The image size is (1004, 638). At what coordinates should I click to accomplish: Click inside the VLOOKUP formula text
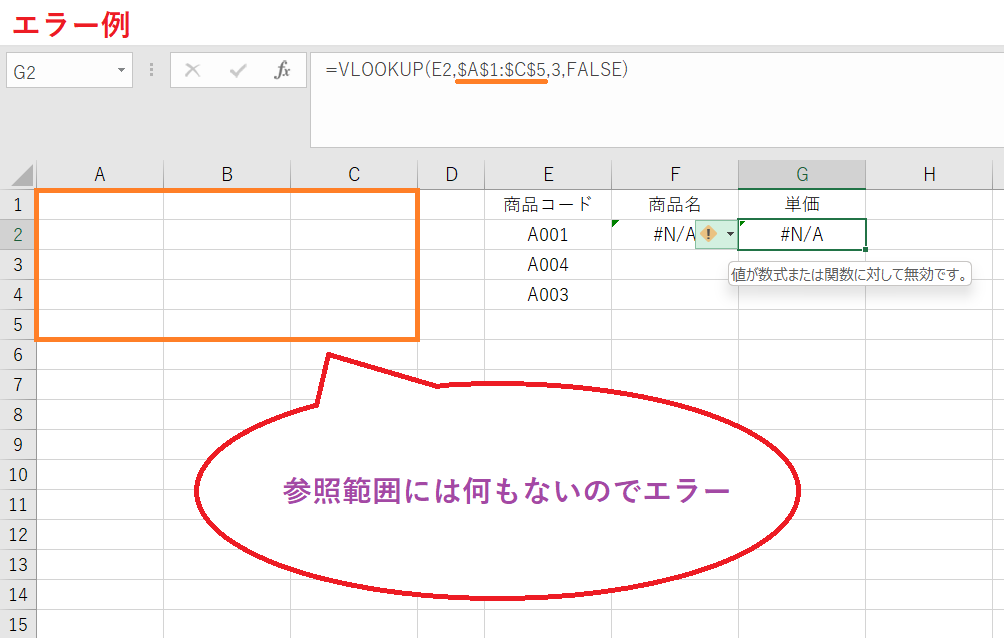476,70
